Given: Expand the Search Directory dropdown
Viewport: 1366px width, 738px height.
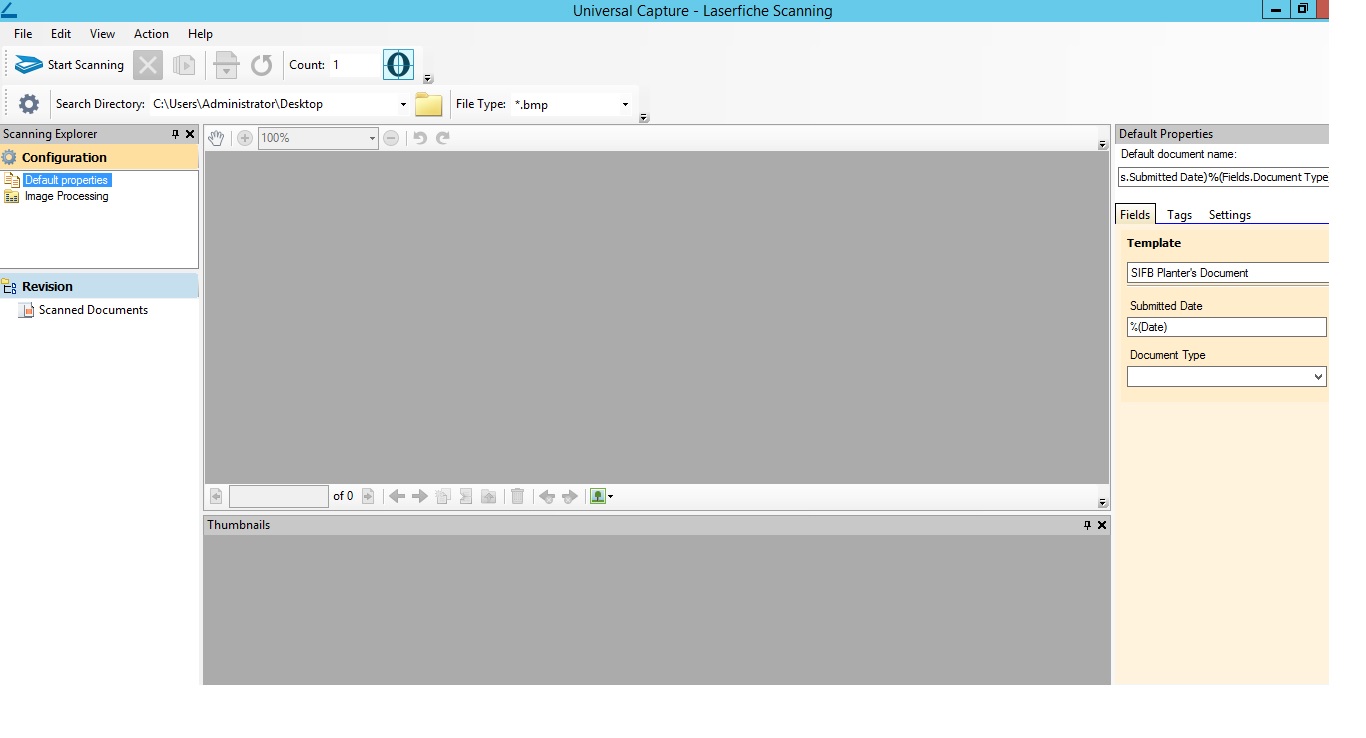Looking at the screenshot, I should [x=403, y=104].
